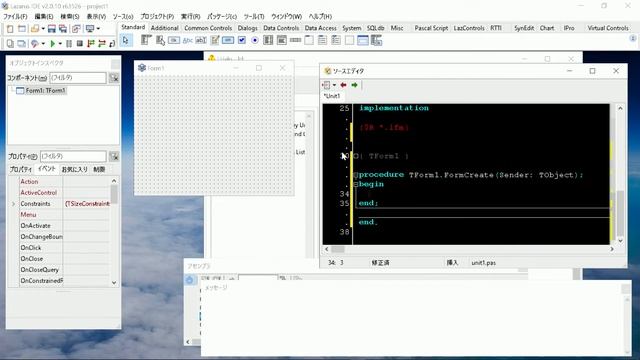The height and width of the screenshot is (360, 640).
Task: Click the Desktops monitor icon
Action: coord(90,29)
